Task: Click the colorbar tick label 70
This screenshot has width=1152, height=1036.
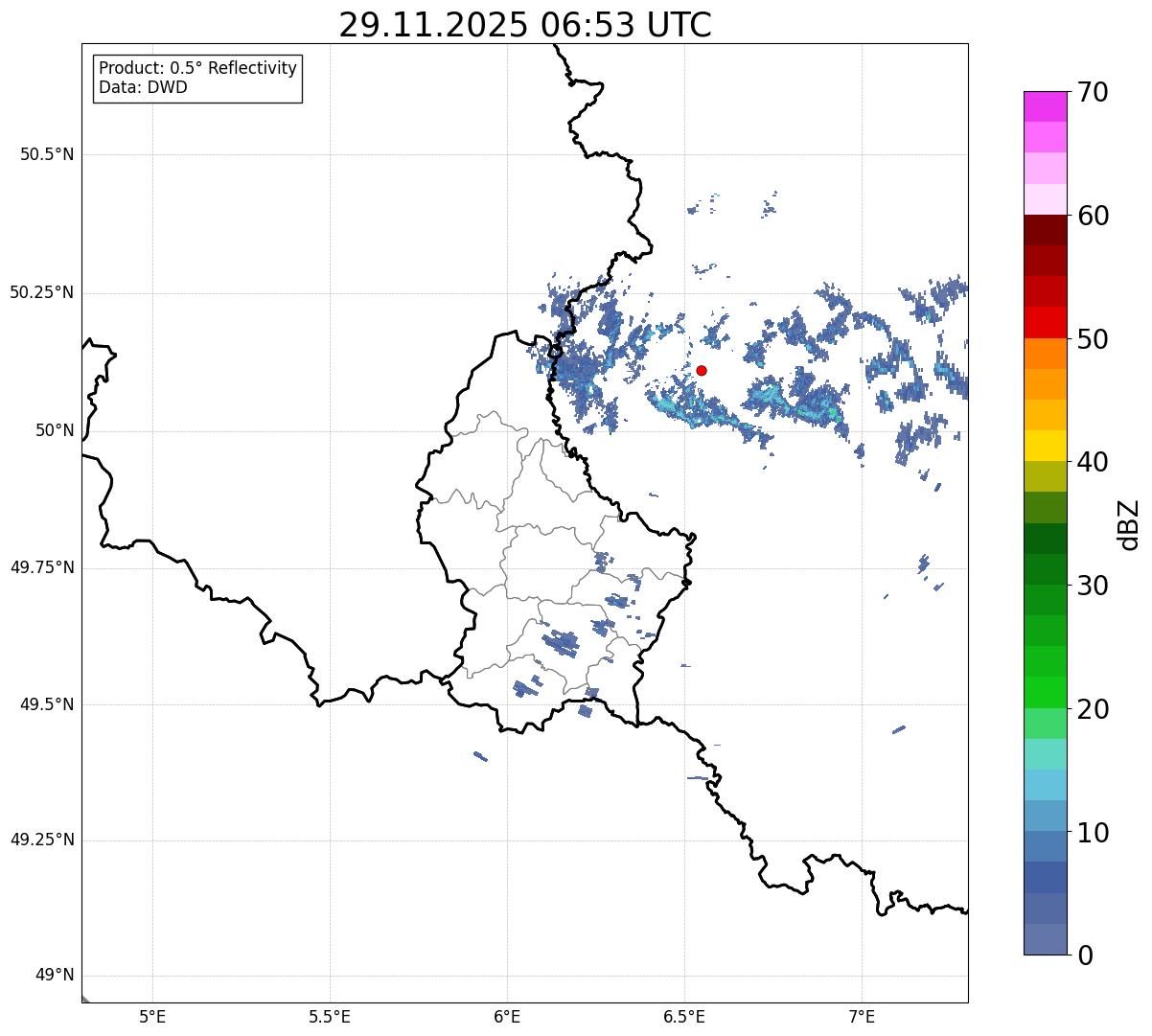Action: click(1093, 92)
